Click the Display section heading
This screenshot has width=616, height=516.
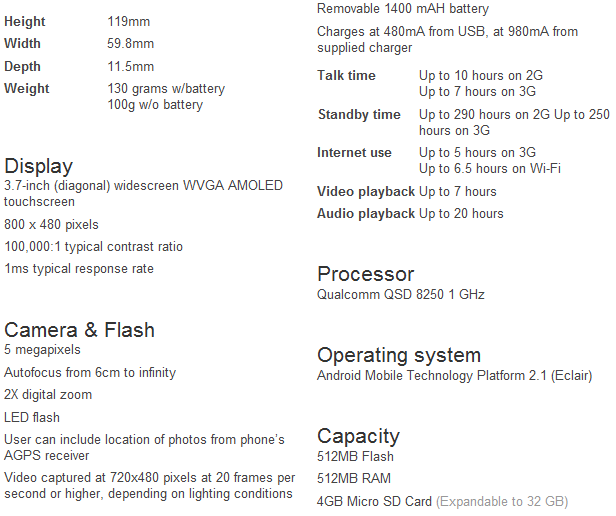click(x=39, y=166)
